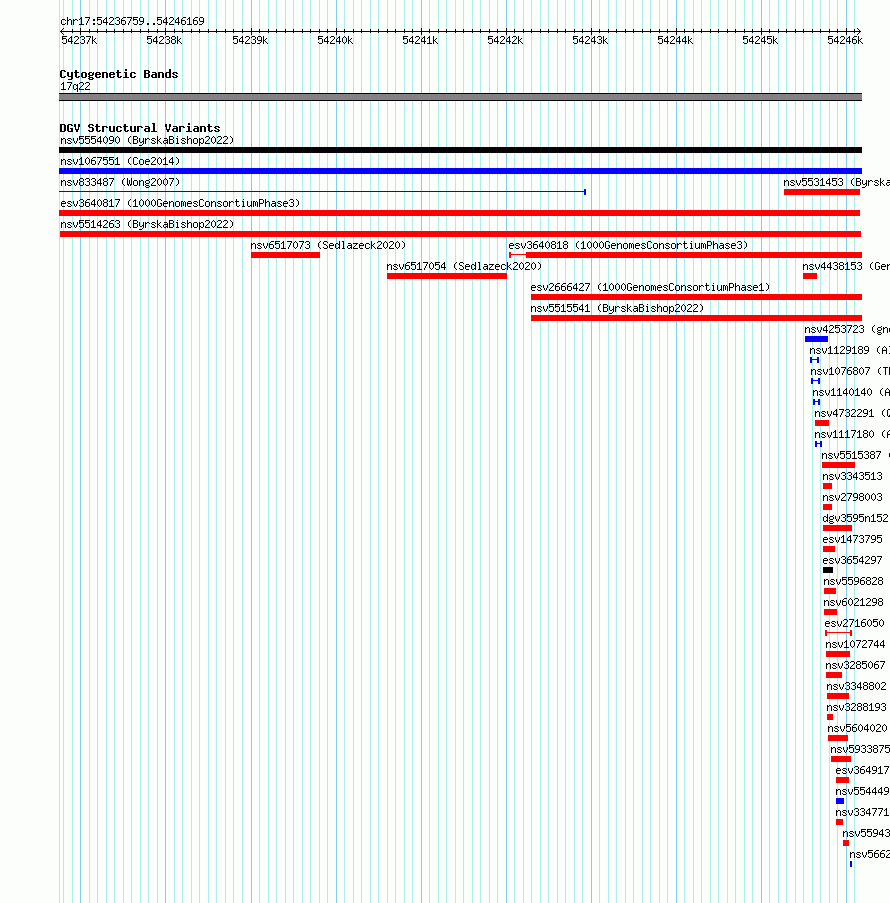
Task: Select the black nsv5554090 variant bar
Action: (460, 150)
